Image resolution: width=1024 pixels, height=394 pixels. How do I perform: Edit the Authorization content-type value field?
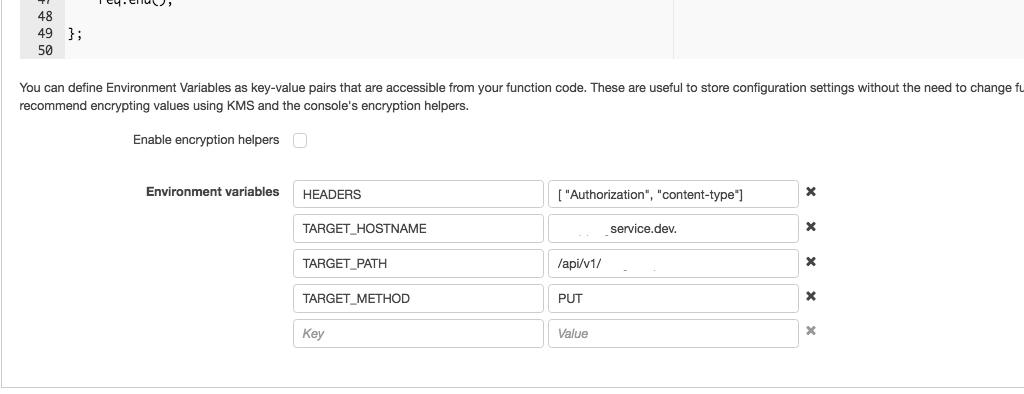tap(673, 194)
